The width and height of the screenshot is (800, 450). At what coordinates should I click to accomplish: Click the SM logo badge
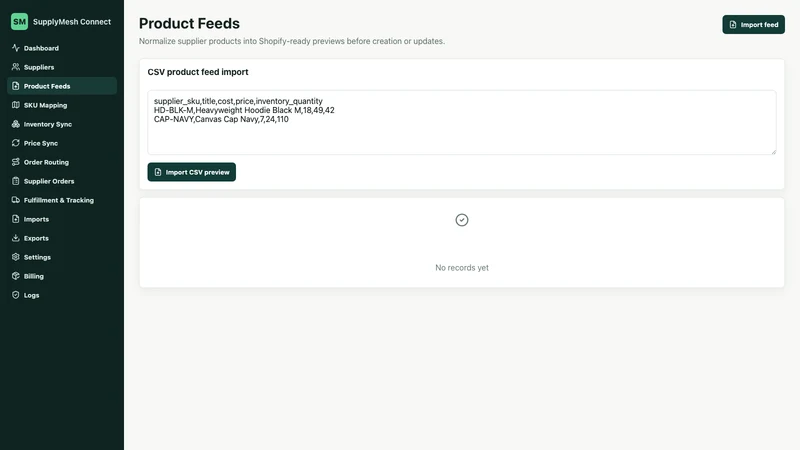point(19,21)
